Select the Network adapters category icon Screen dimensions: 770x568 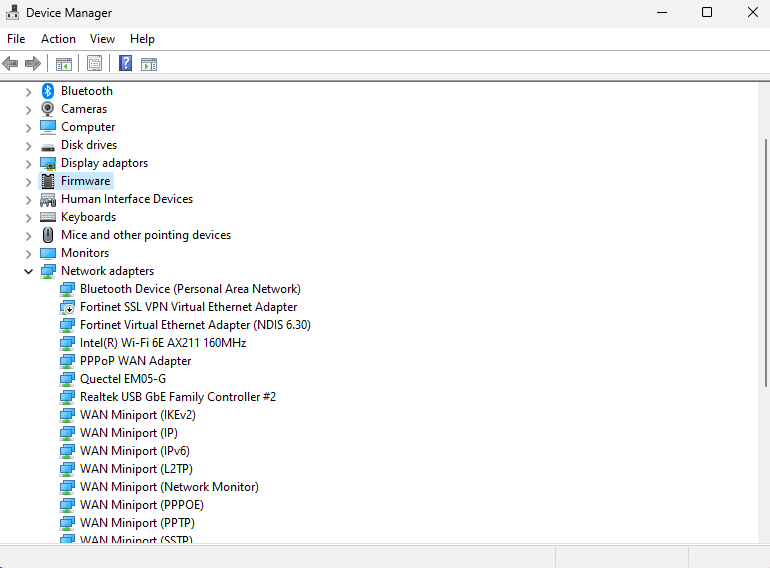click(48, 271)
